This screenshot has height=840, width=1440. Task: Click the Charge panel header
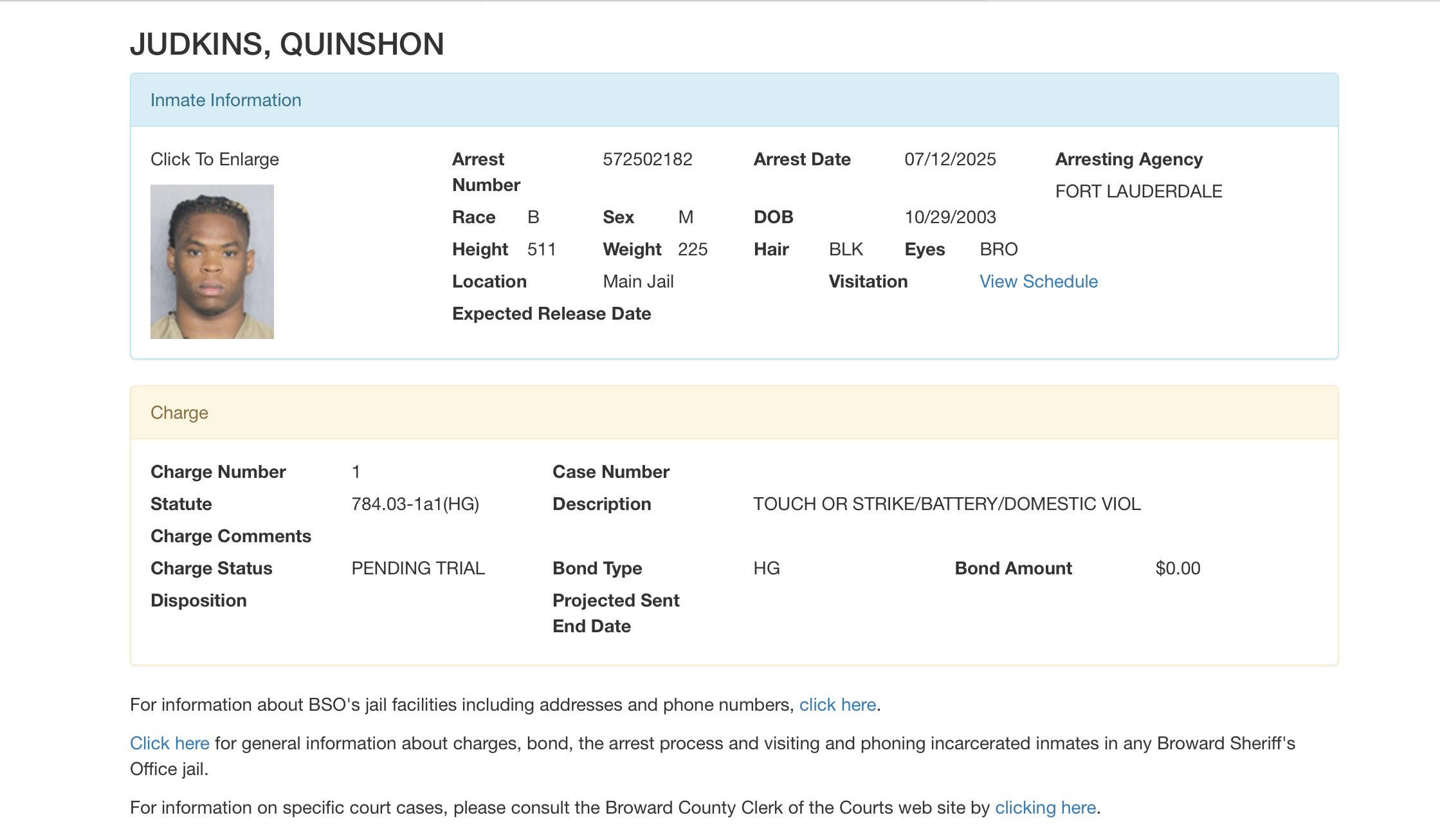coord(179,413)
